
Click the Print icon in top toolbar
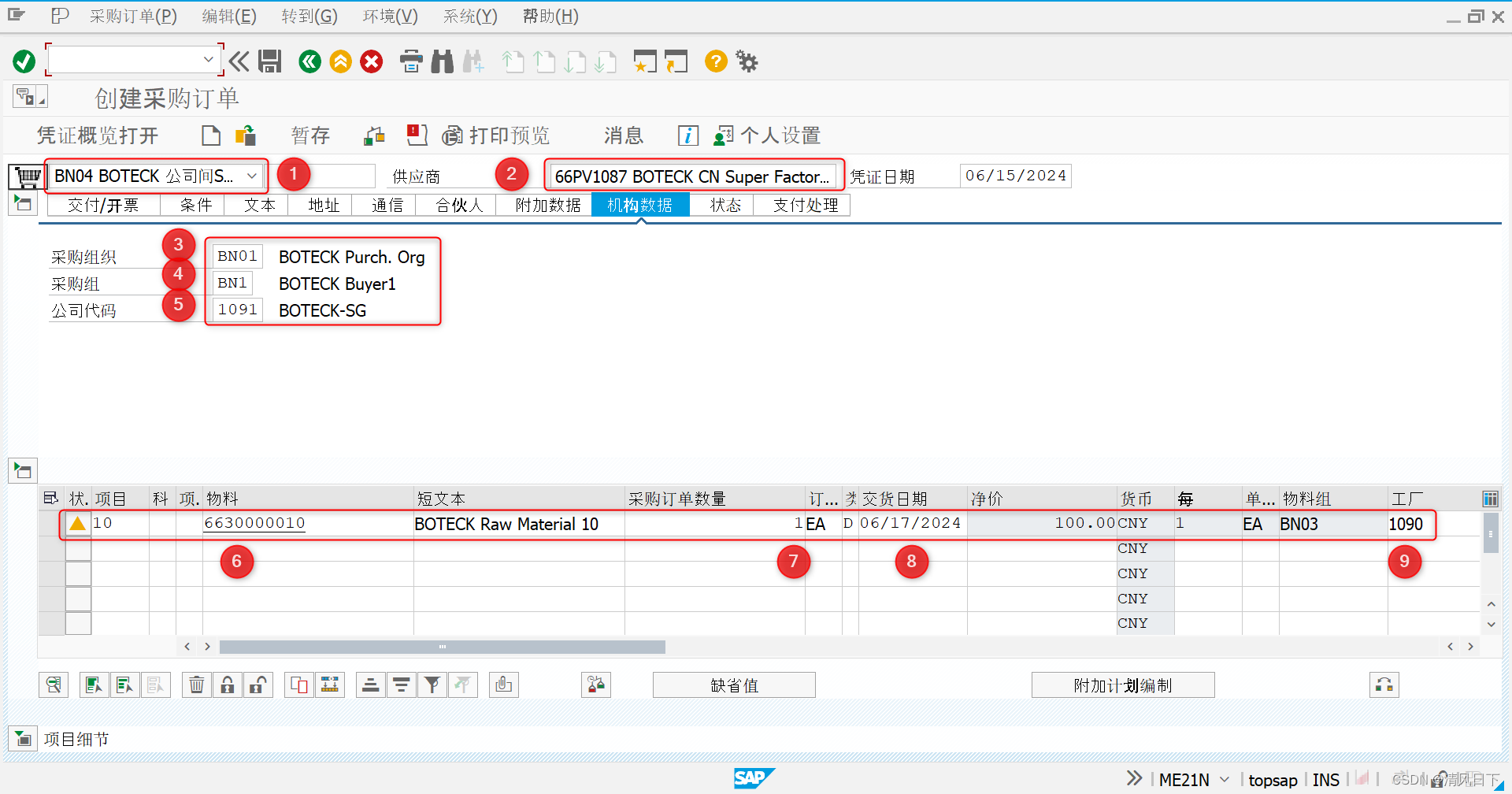pos(411,61)
